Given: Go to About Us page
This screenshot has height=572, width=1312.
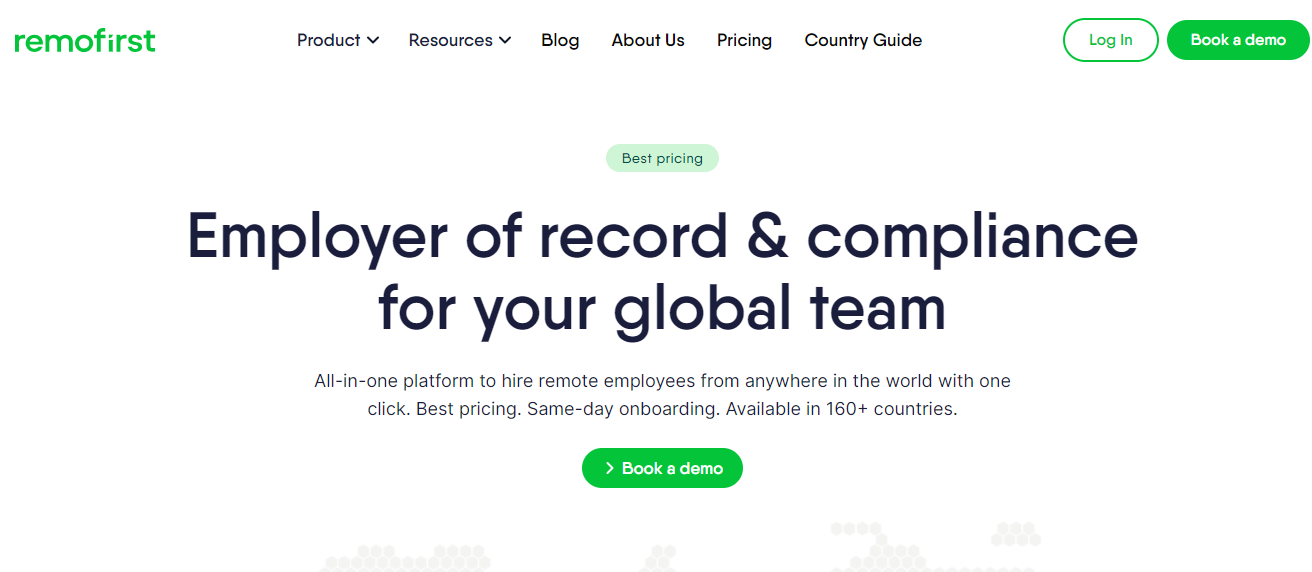Looking at the screenshot, I should point(648,40).
